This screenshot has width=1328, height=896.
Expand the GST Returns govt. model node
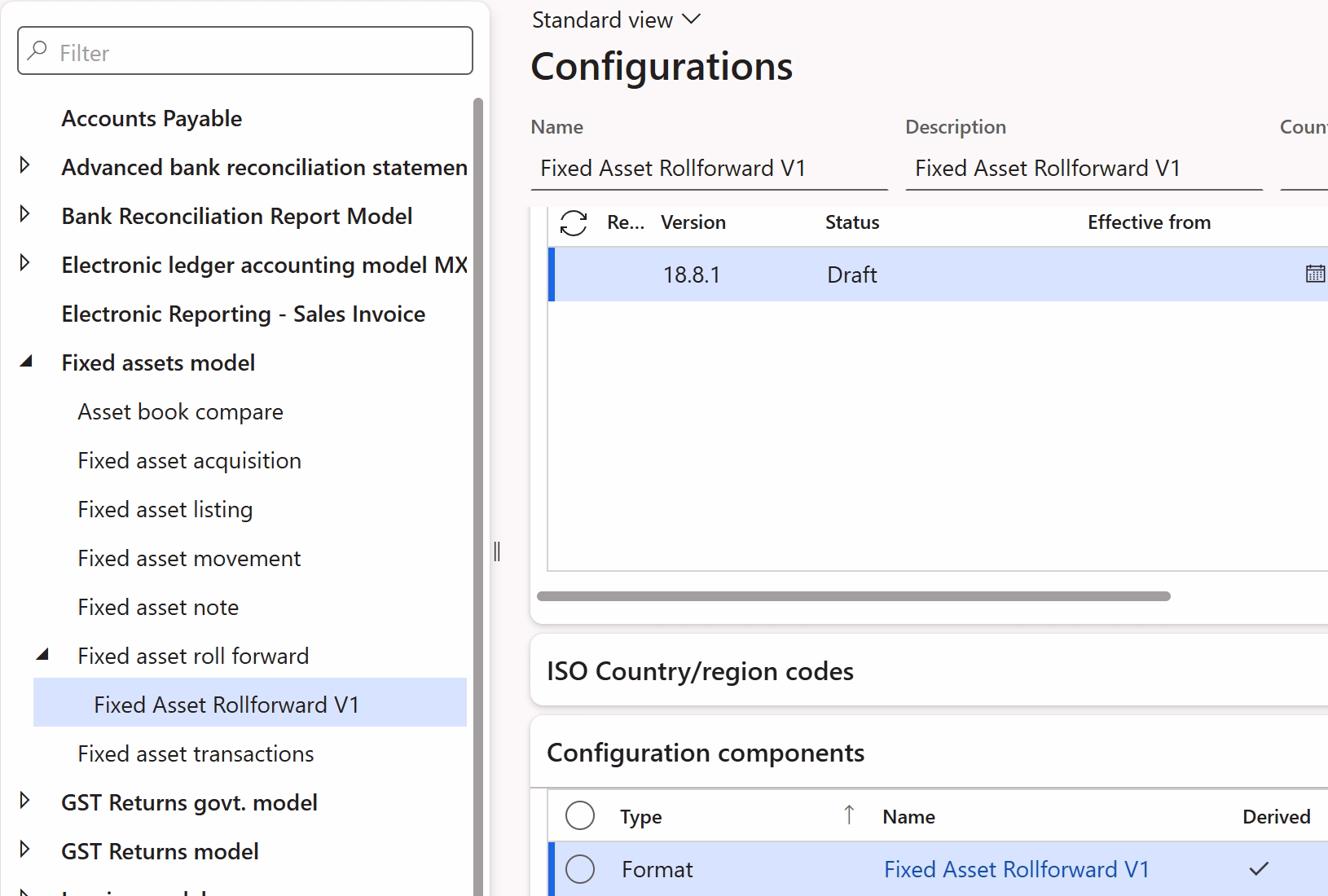[x=24, y=801]
